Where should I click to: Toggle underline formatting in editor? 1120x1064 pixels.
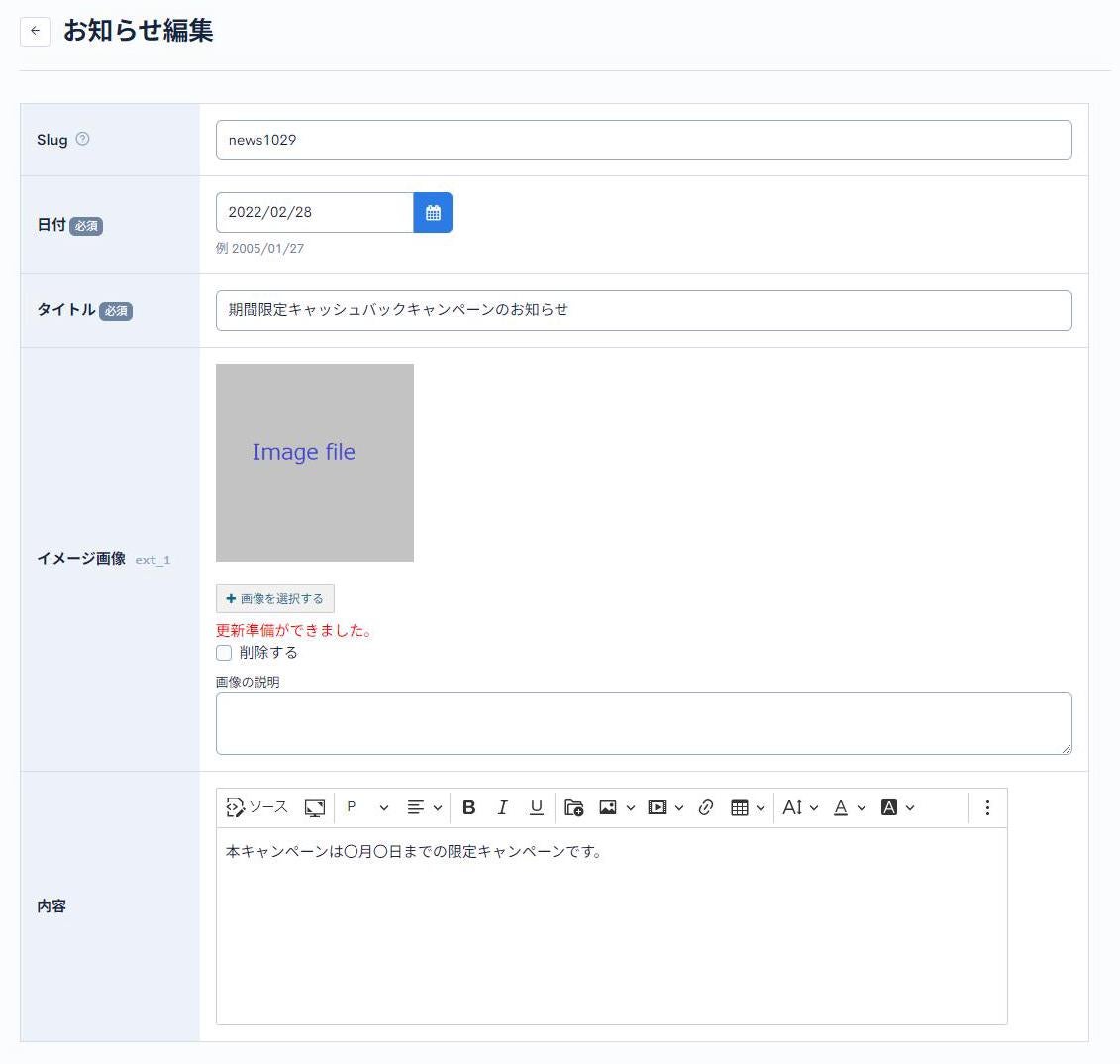coord(536,807)
